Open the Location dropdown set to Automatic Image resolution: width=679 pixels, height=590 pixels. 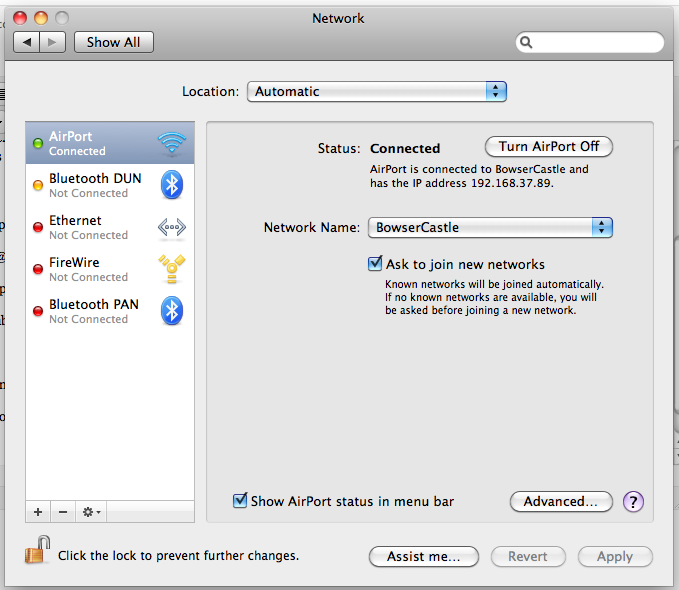377,91
